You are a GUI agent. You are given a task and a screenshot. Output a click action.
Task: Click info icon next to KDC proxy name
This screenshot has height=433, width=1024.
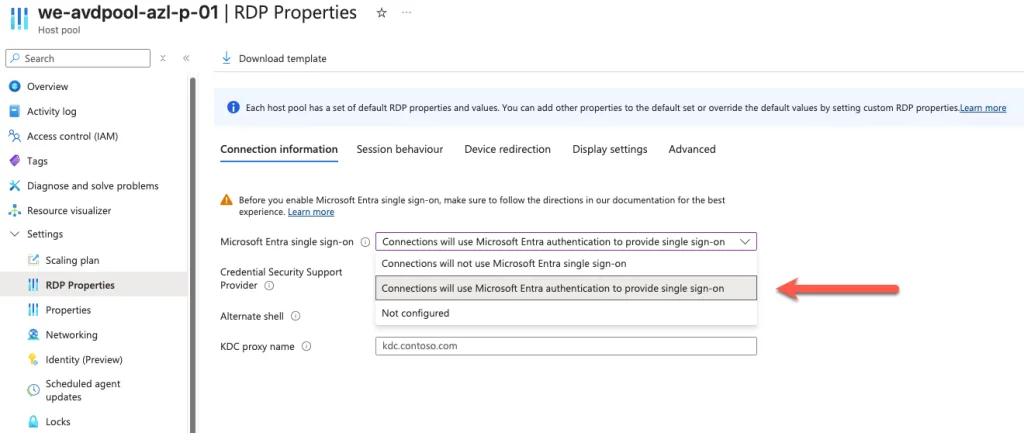(x=307, y=347)
